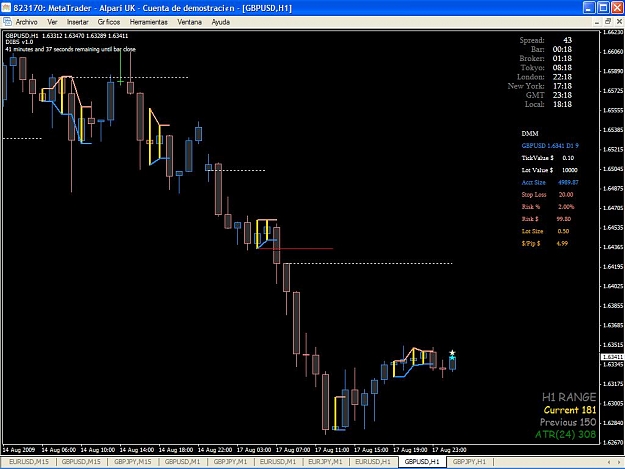Click the 17 Aug 23:00 time axis label
Image resolution: width=625 pixels, height=469 pixels.
(x=449, y=450)
